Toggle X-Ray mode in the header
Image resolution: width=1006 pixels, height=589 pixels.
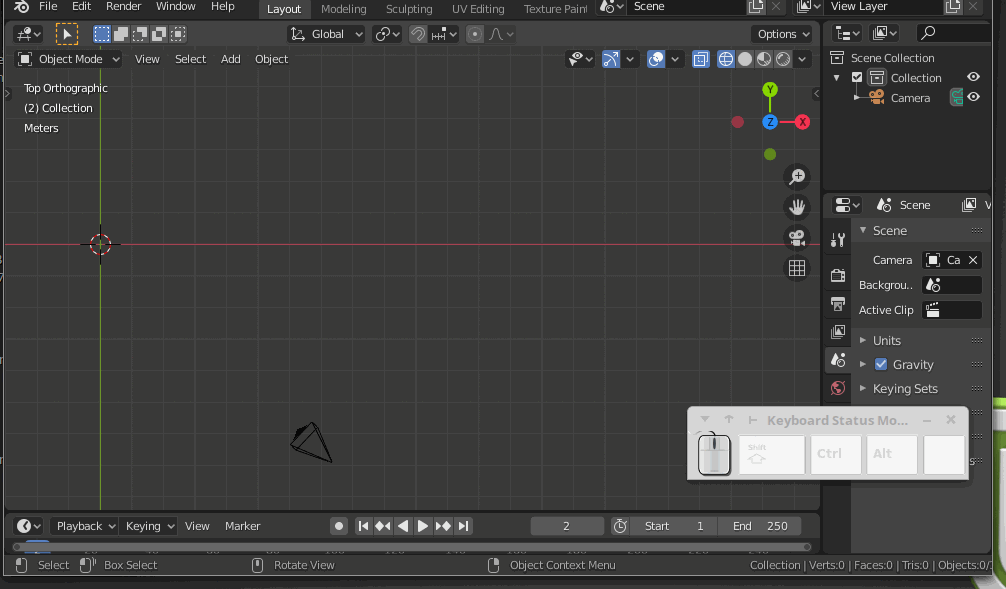click(x=701, y=58)
